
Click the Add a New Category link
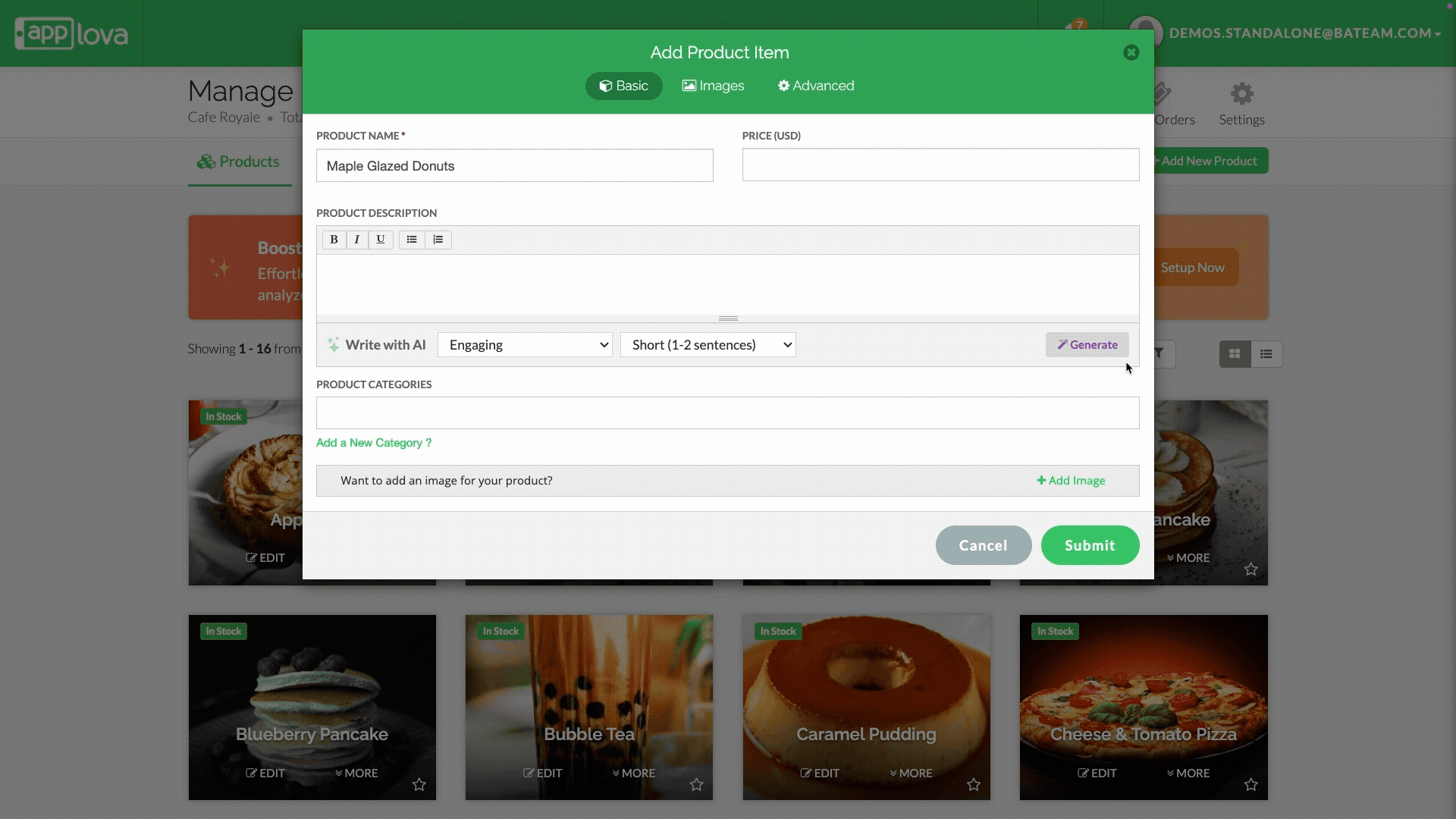tap(373, 443)
